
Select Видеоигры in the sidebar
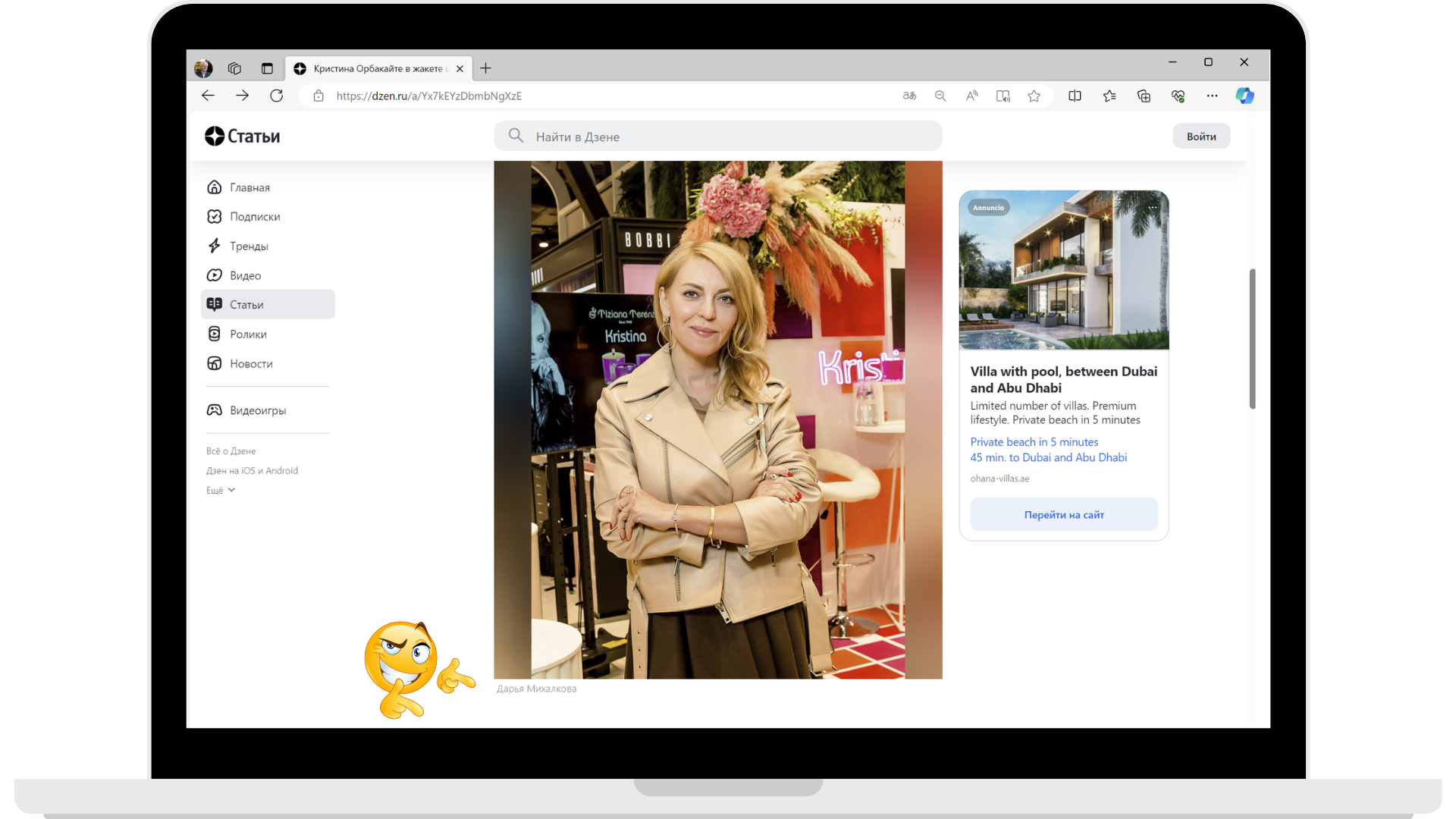258,410
